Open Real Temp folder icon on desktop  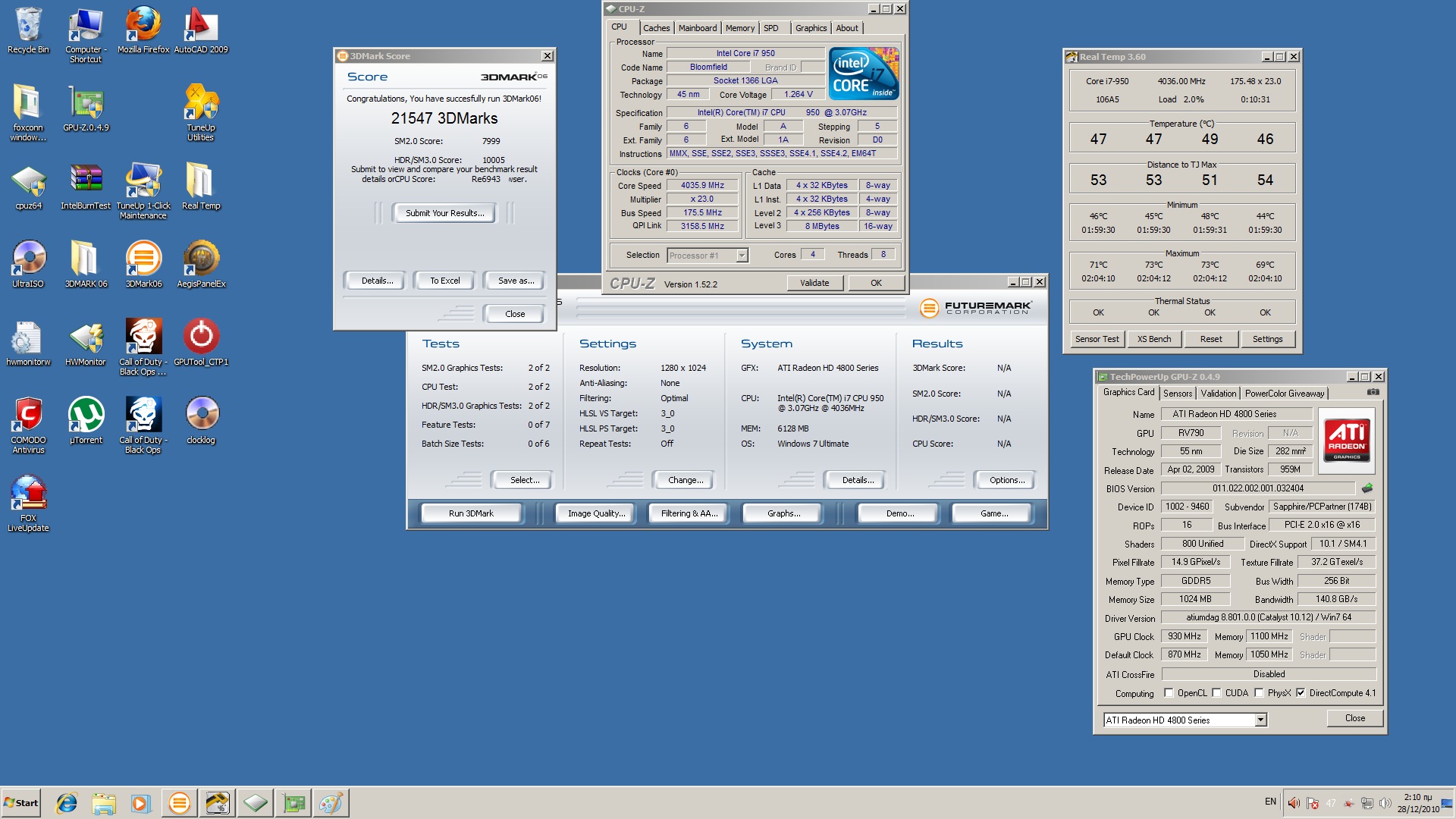coord(201,187)
